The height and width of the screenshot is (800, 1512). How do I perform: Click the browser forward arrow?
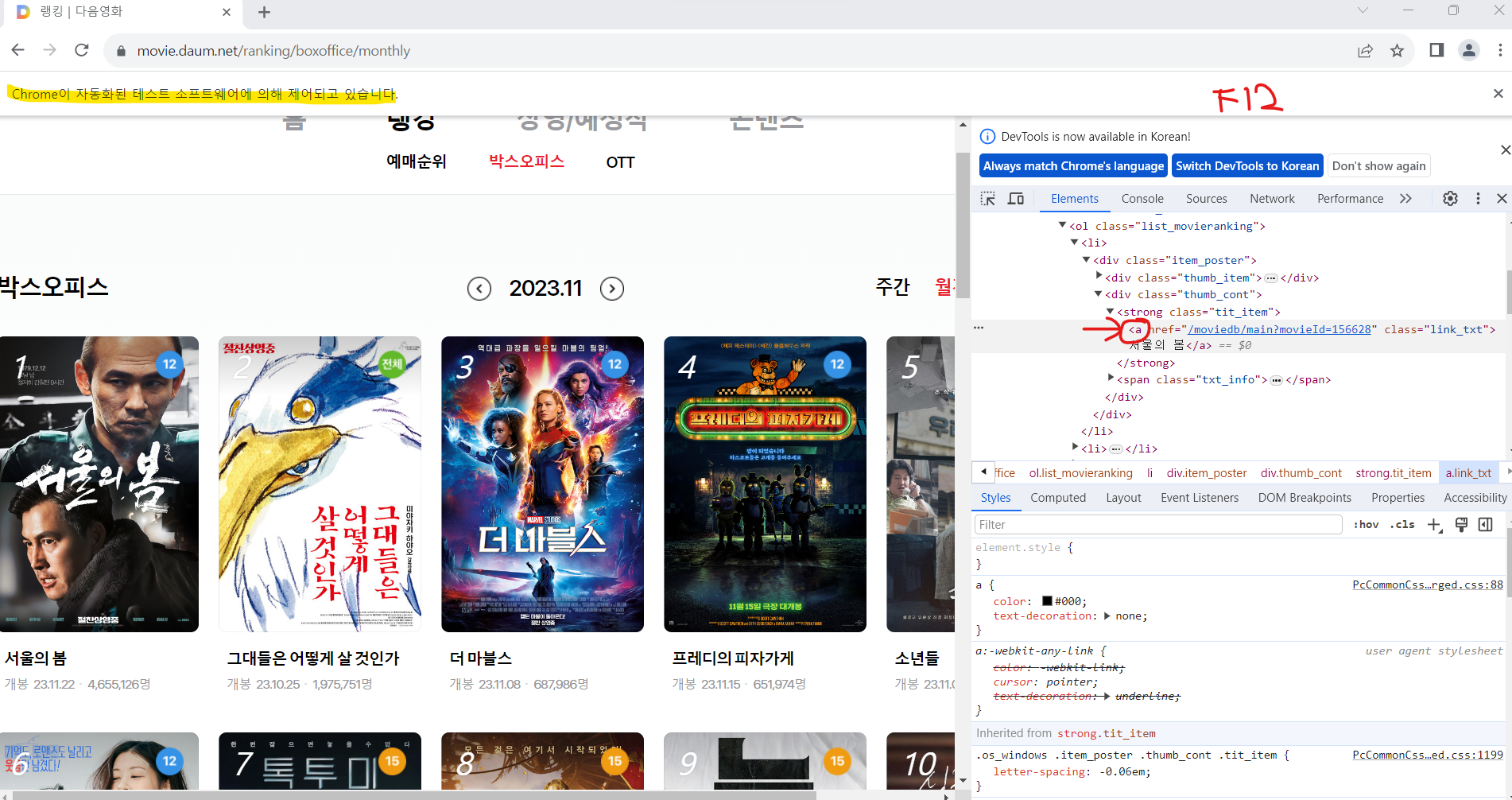point(49,50)
